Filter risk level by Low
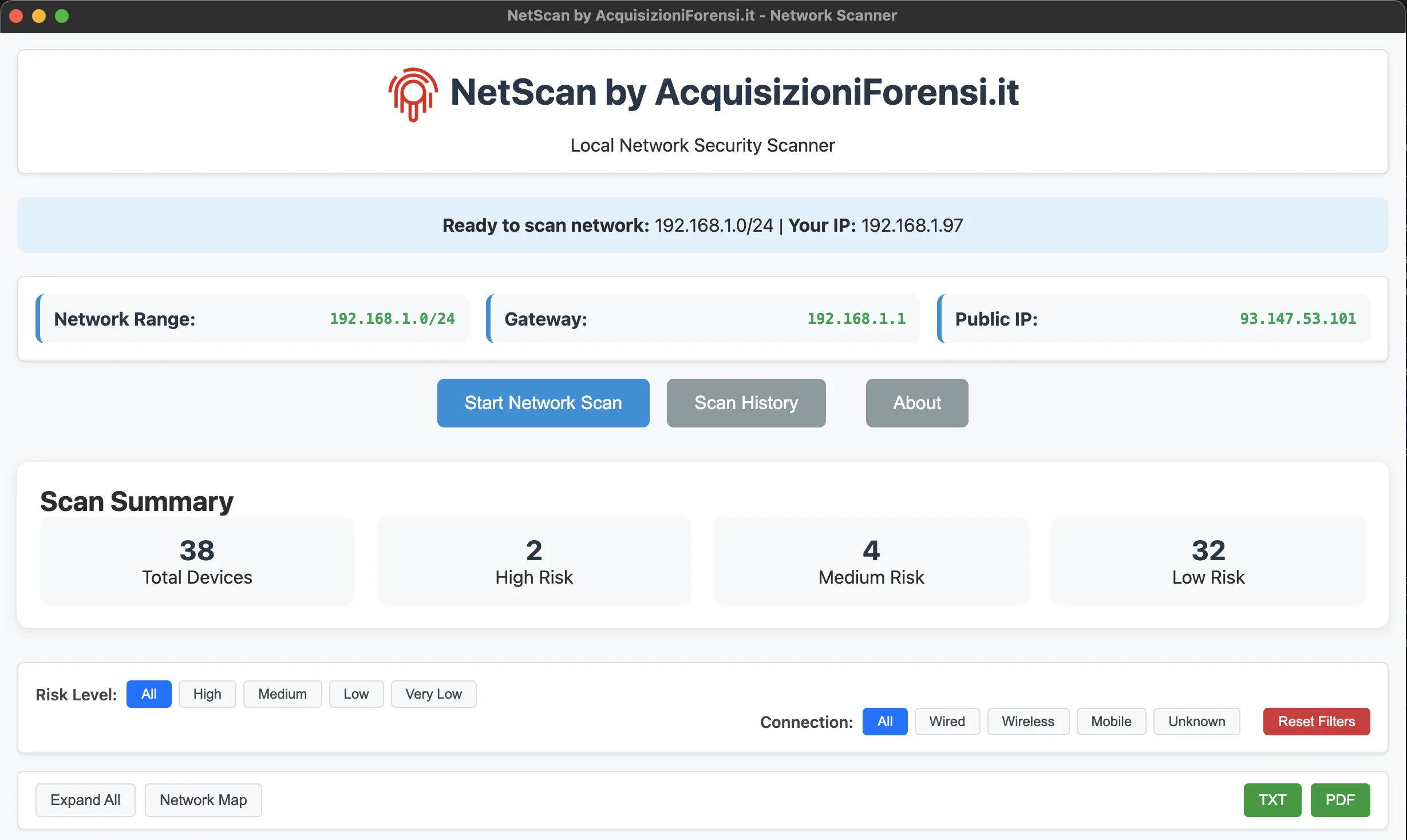The height and width of the screenshot is (840, 1407). point(356,694)
